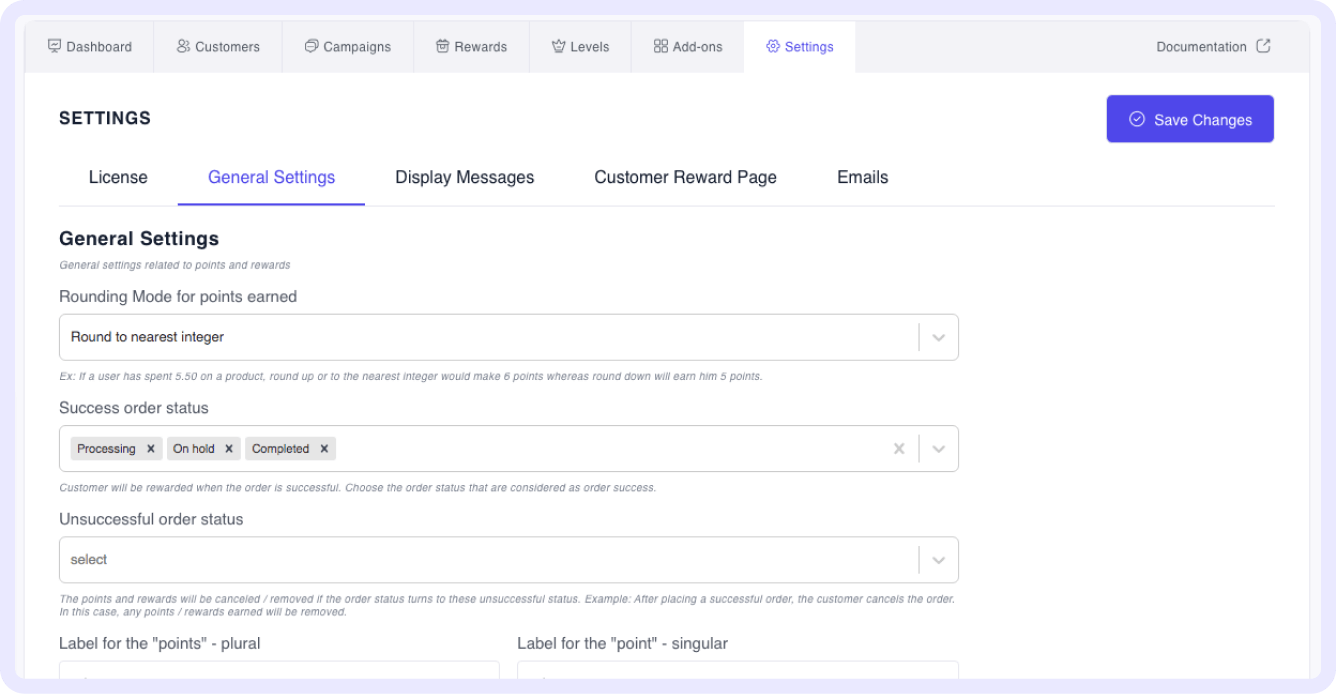Switch to the Levels tab
Image resolution: width=1336 pixels, height=694 pixels.
tap(580, 47)
